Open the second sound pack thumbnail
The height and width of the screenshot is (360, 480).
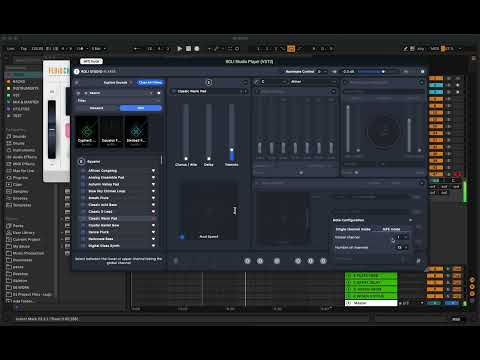112,132
